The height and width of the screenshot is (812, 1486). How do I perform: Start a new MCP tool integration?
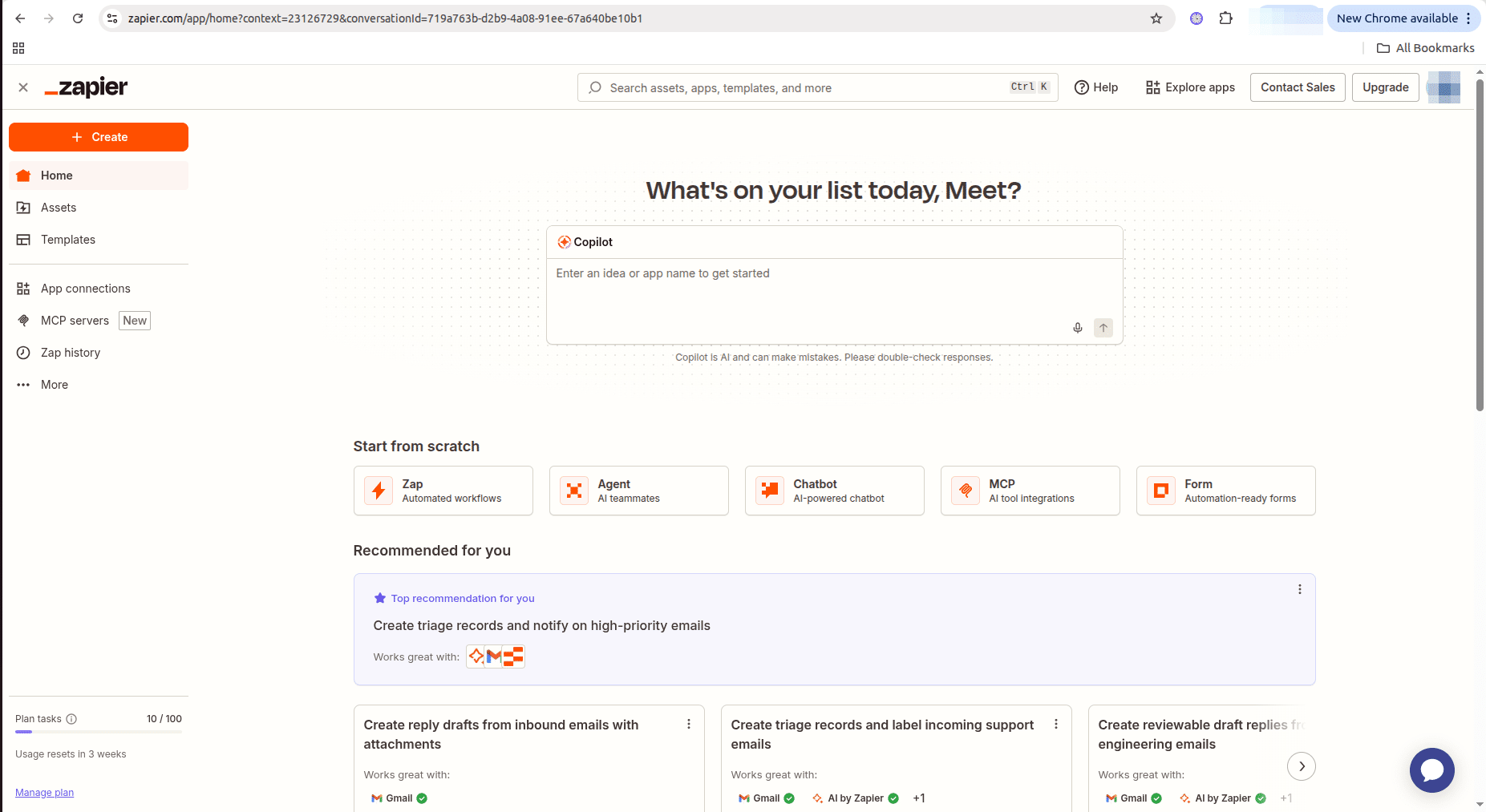point(1030,491)
